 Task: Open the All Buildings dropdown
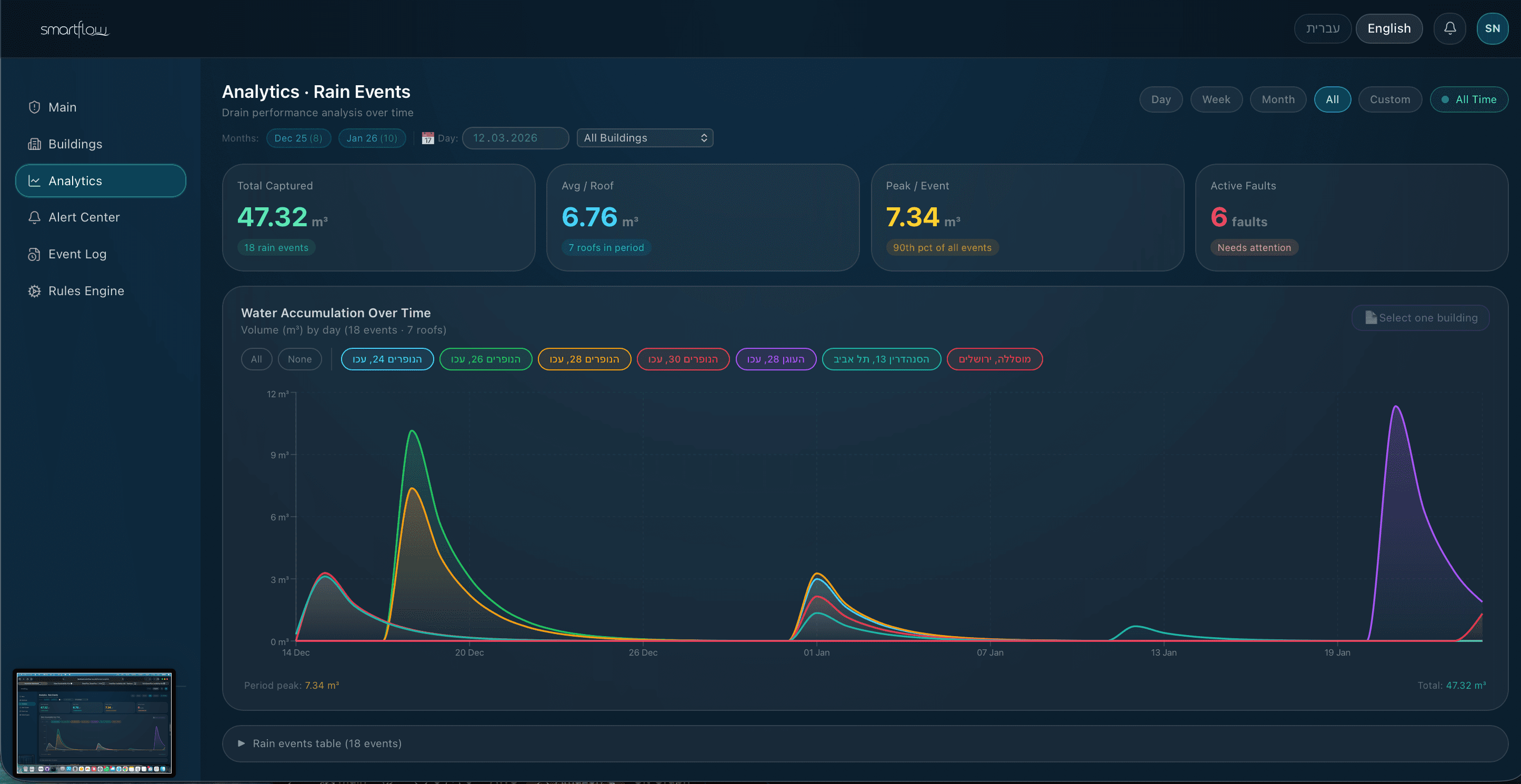point(645,137)
